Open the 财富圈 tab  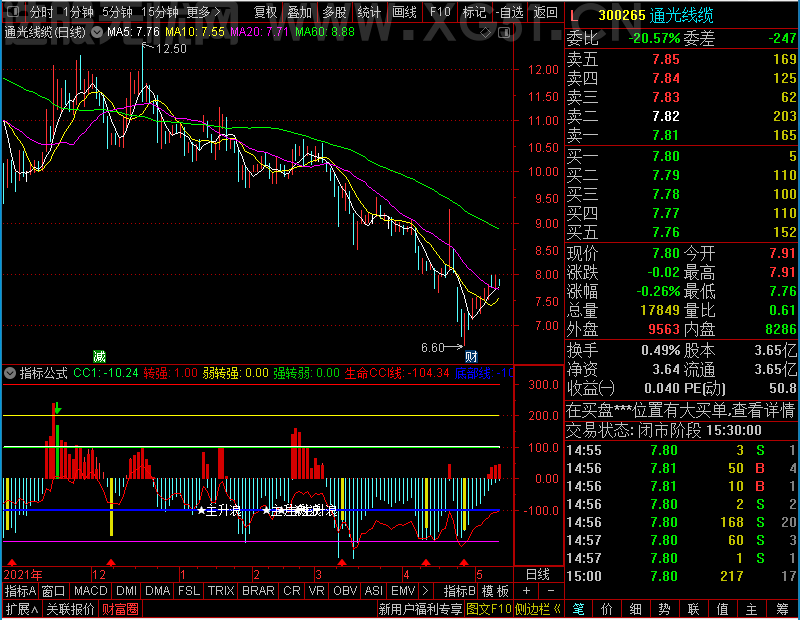coord(120,609)
